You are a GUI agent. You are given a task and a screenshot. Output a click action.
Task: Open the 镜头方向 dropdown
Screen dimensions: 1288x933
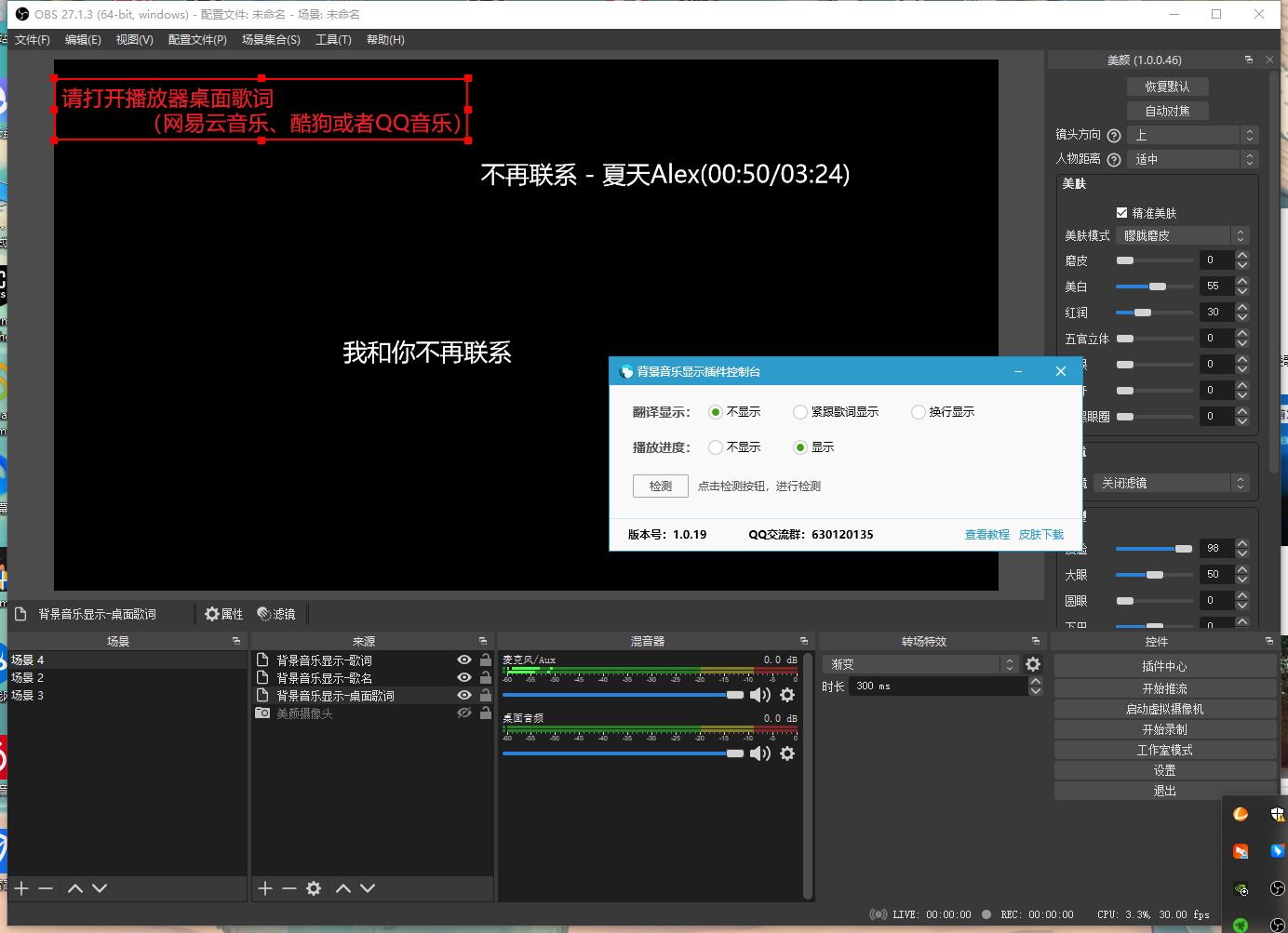tap(1192, 135)
